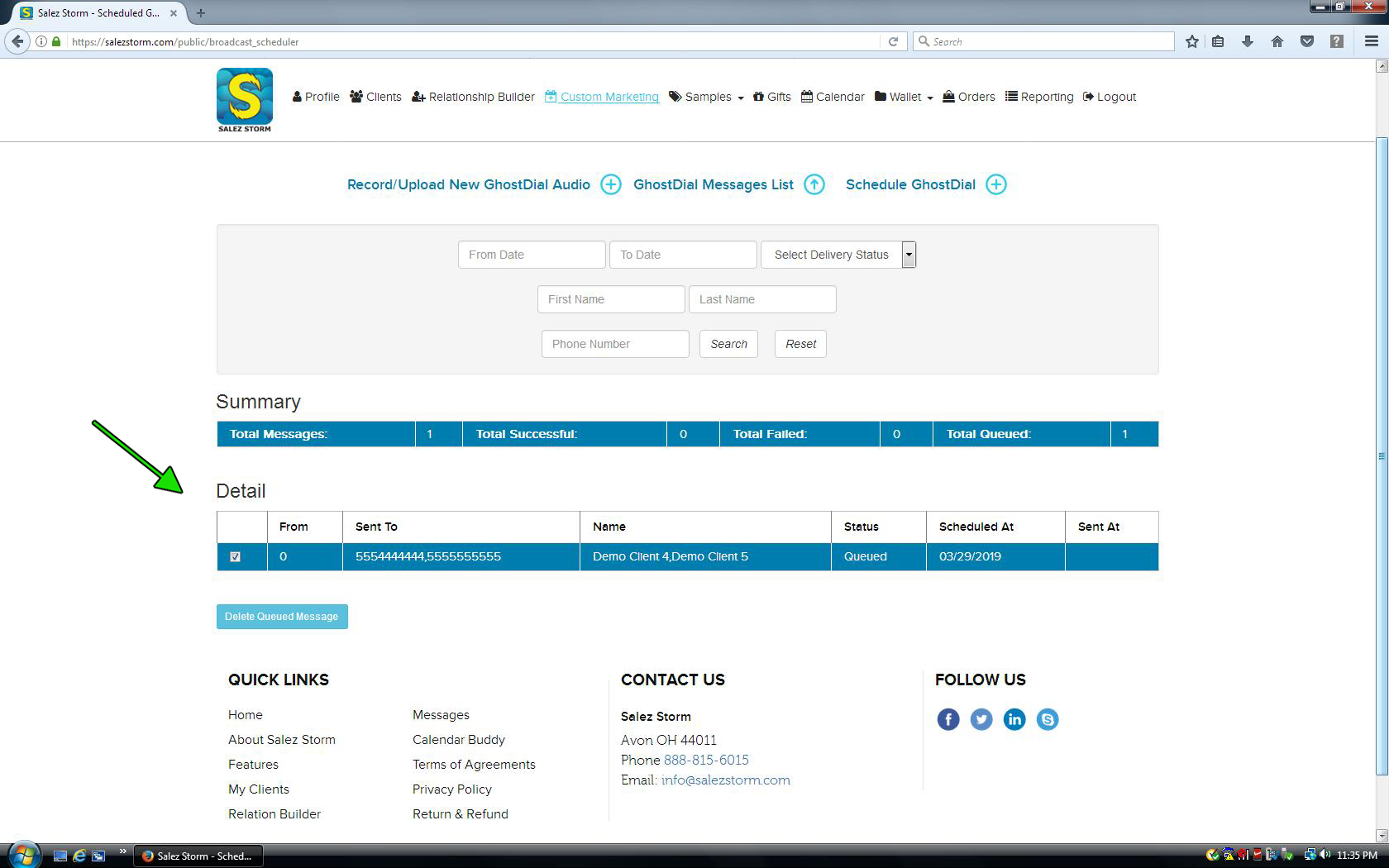Click the page vertical scrollbar
Viewport: 1389px width, 868px height.
[x=1381, y=455]
